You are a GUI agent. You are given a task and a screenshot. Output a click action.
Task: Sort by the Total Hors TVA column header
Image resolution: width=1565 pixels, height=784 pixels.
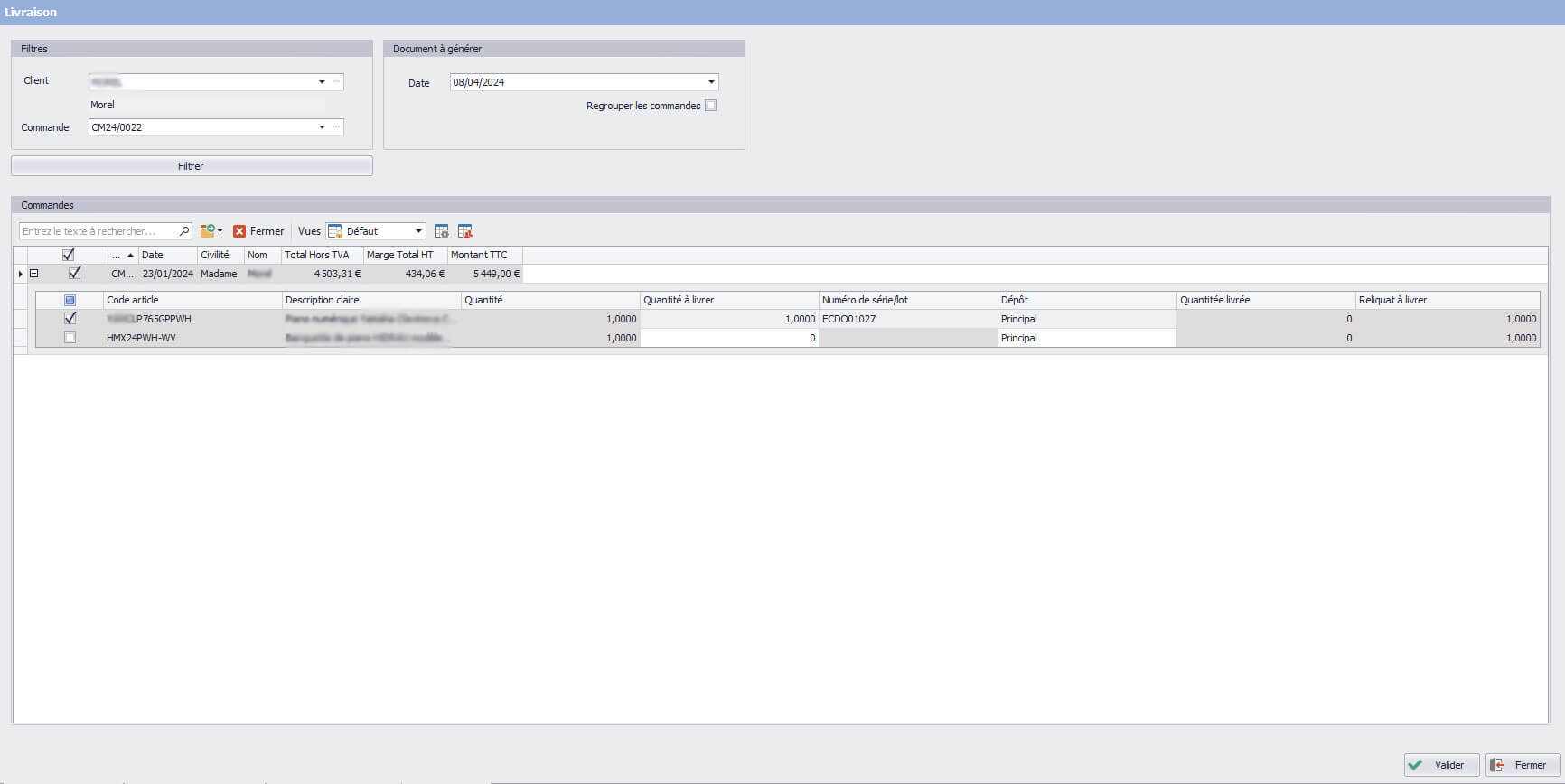317,255
